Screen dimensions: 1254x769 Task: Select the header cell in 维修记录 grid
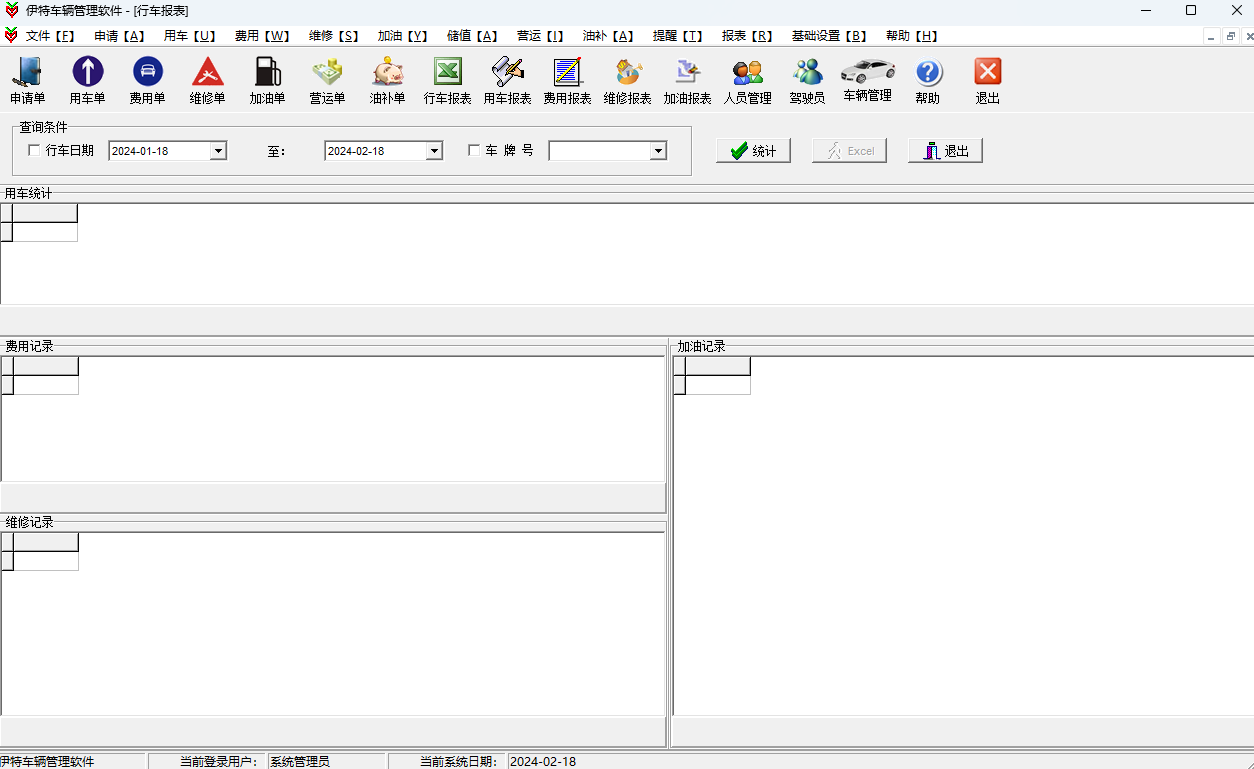coord(46,542)
